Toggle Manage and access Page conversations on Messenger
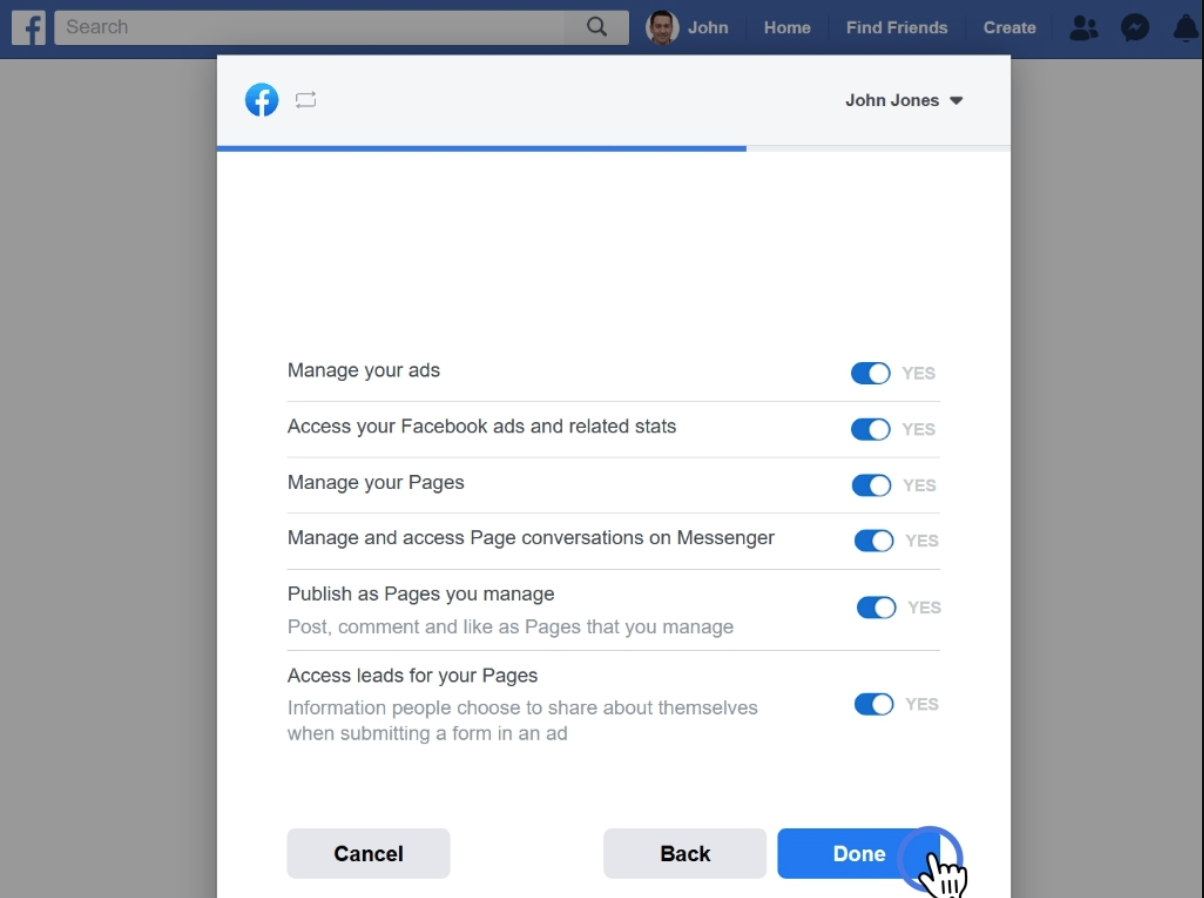Viewport: 1204px width, 898px height. click(874, 541)
